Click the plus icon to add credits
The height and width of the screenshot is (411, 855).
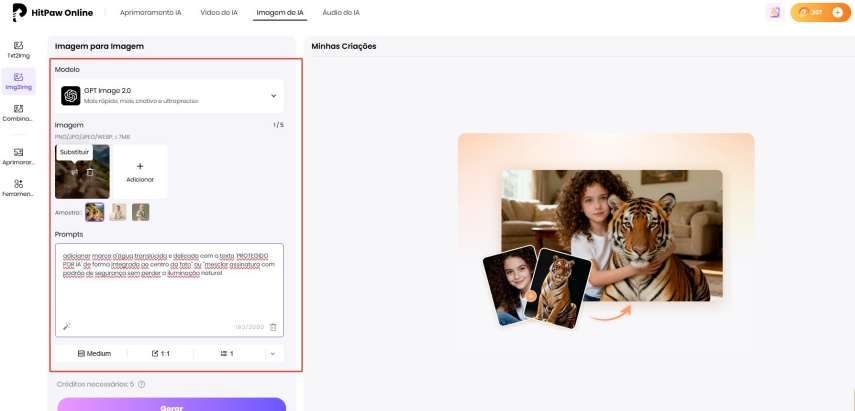tap(838, 12)
